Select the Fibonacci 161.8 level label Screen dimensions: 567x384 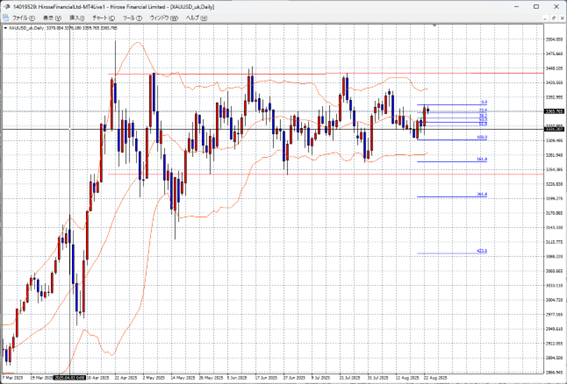coord(482,159)
